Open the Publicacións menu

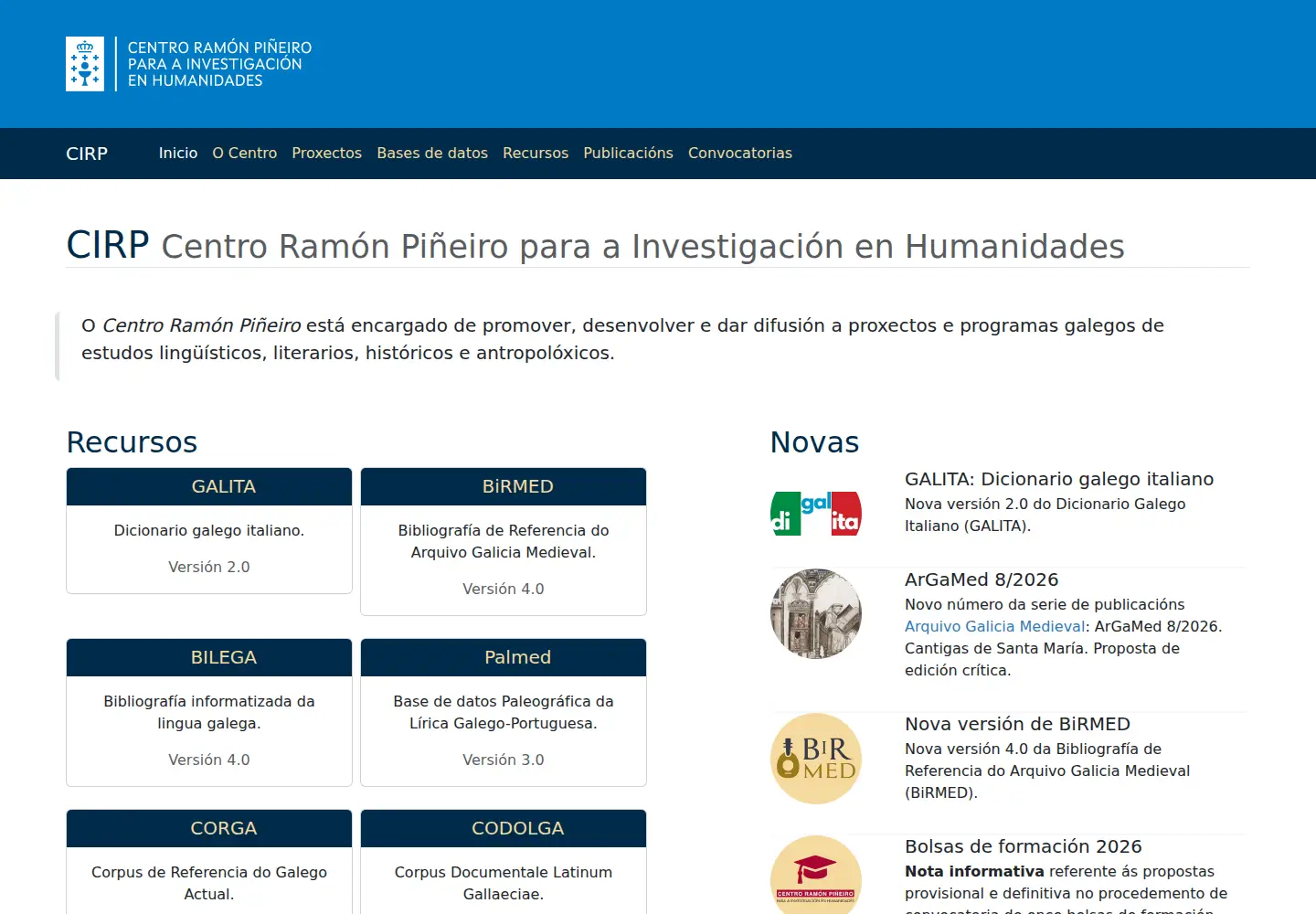(629, 154)
